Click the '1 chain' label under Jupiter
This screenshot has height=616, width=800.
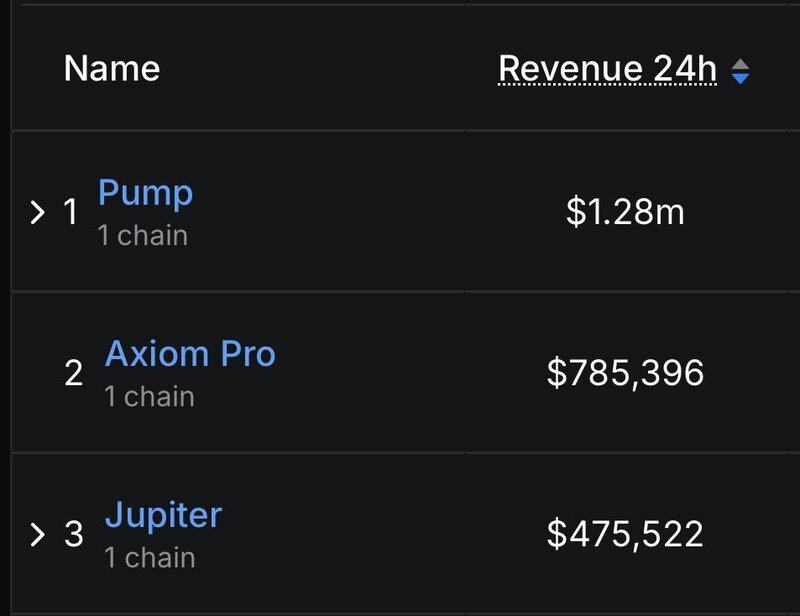click(x=149, y=558)
